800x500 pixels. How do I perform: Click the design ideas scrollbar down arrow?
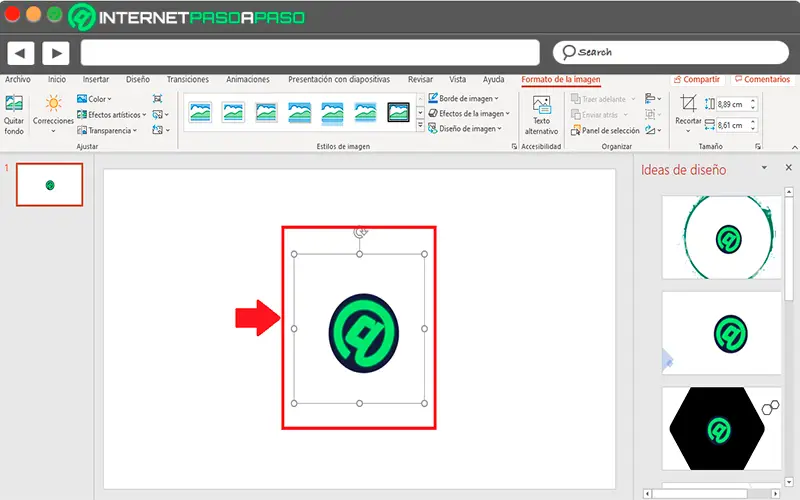[789, 482]
